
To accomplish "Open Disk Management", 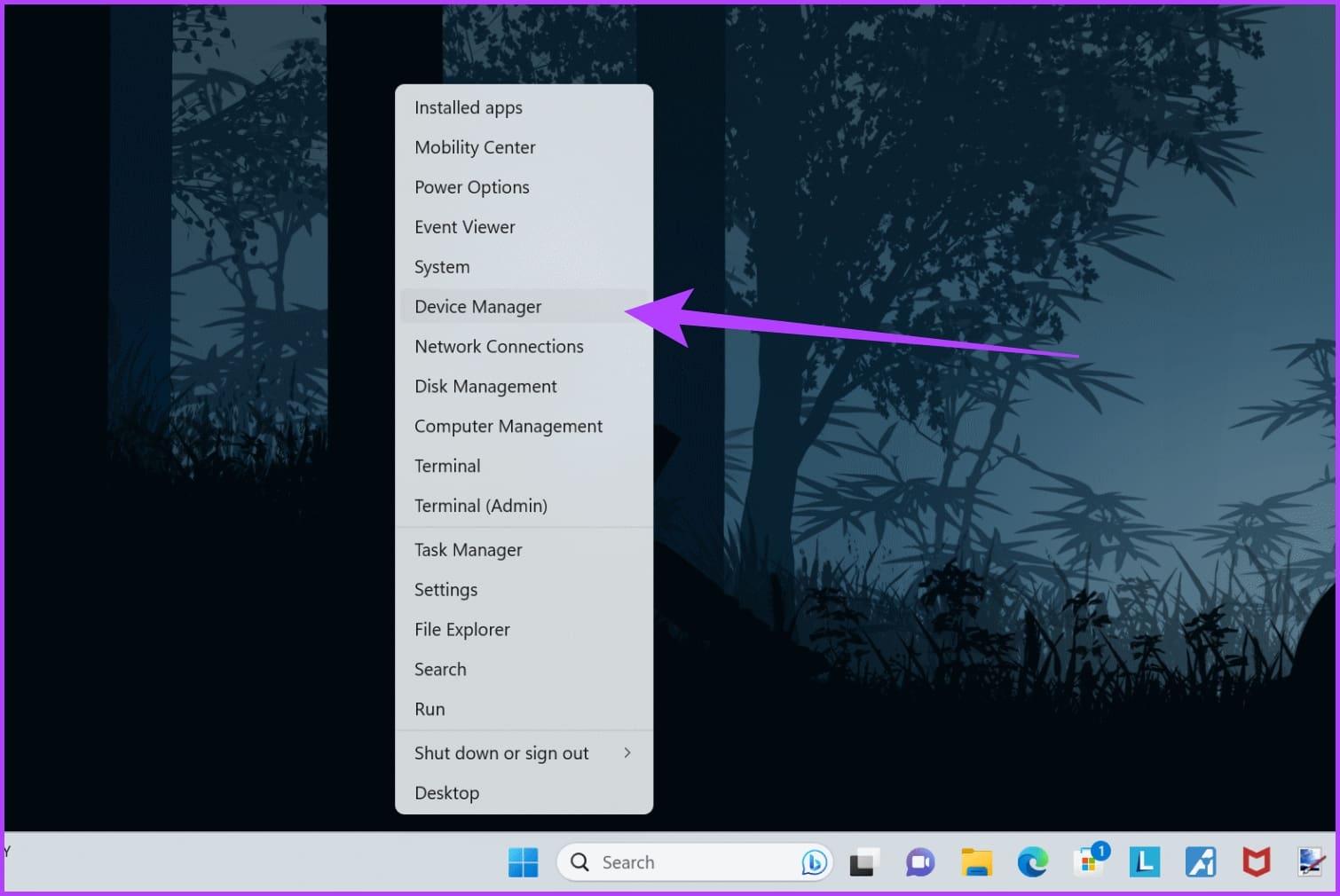I will click(485, 386).
